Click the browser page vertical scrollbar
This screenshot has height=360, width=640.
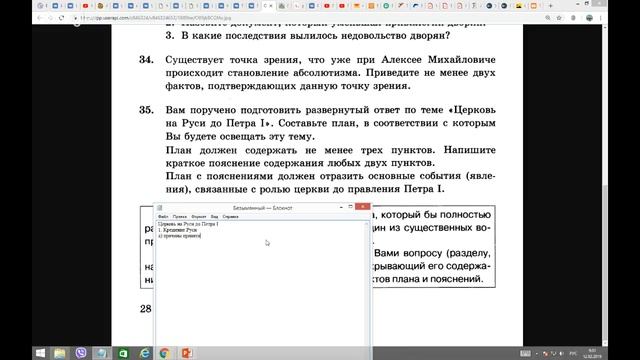[605, 184]
